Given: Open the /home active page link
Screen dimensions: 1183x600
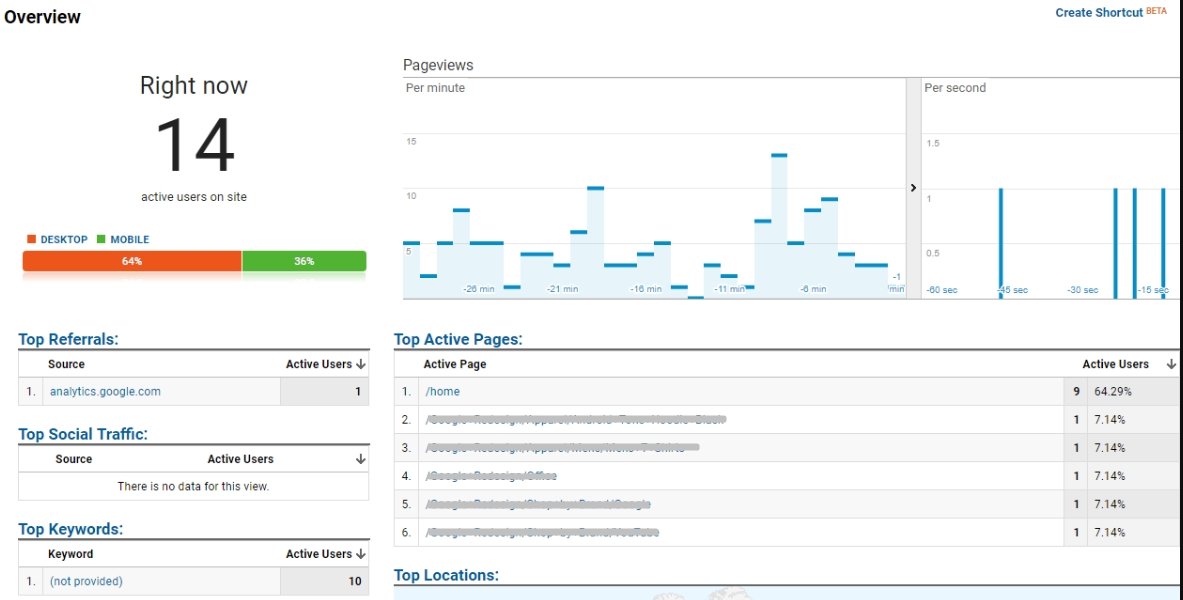Looking at the screenshot, I should 442,392.
